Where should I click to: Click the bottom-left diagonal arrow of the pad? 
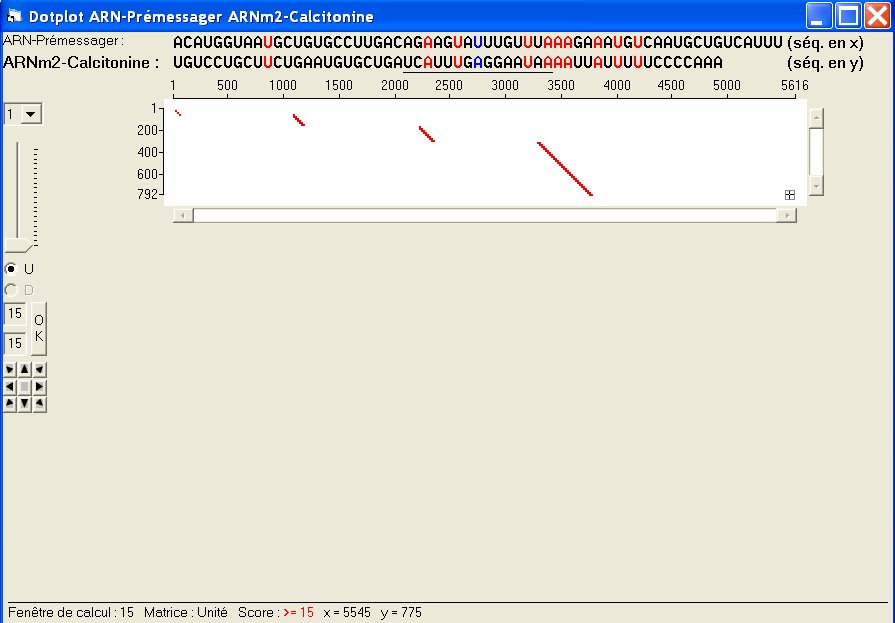pos(10,403)
